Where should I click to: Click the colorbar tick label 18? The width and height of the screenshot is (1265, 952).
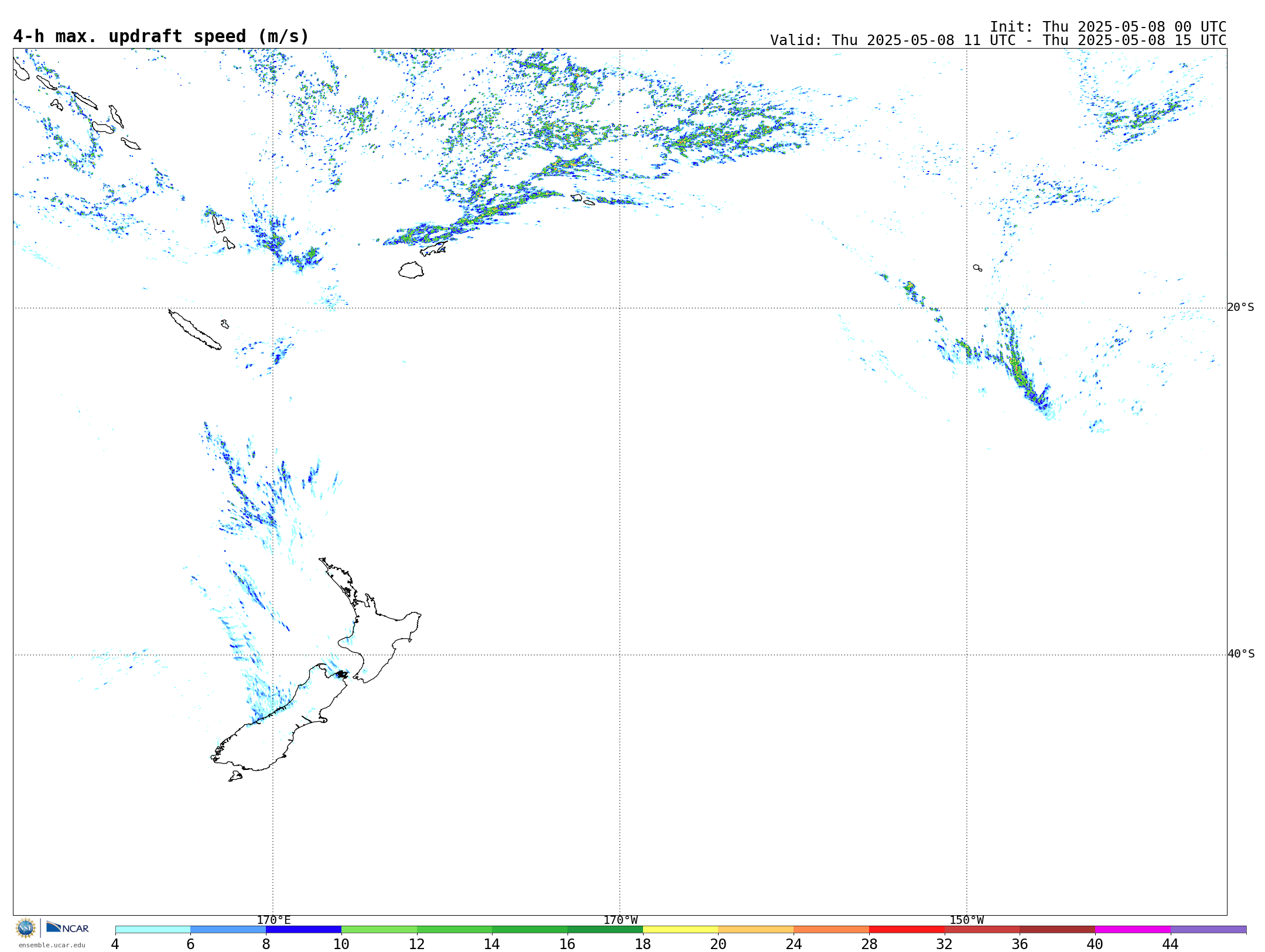tap(643, 944)
